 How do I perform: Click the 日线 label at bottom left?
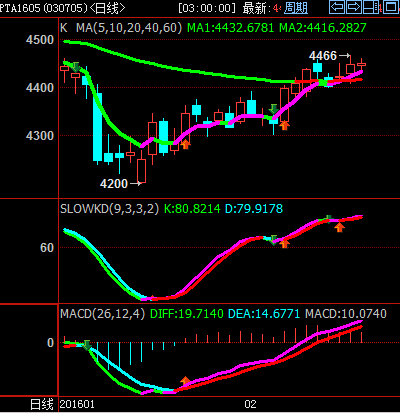tap(42, 404)
